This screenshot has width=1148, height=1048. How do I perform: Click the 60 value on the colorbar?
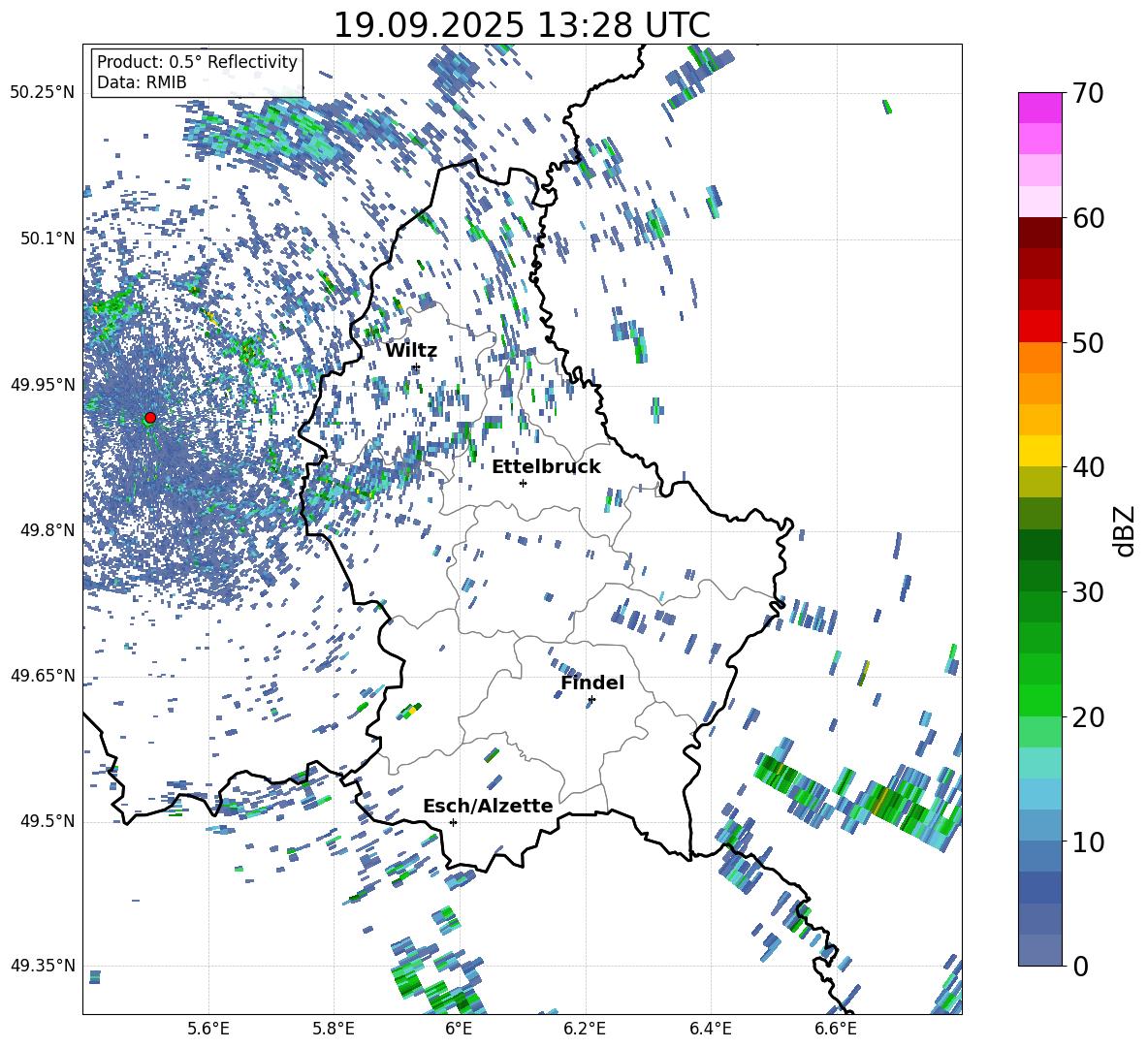coord(1088,218)
